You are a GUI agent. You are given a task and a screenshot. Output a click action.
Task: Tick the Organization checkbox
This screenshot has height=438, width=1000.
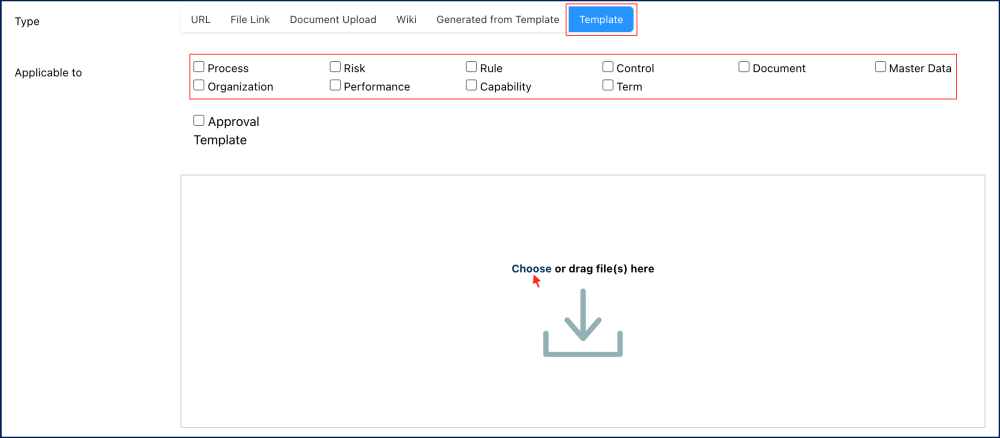pos(199,86)
